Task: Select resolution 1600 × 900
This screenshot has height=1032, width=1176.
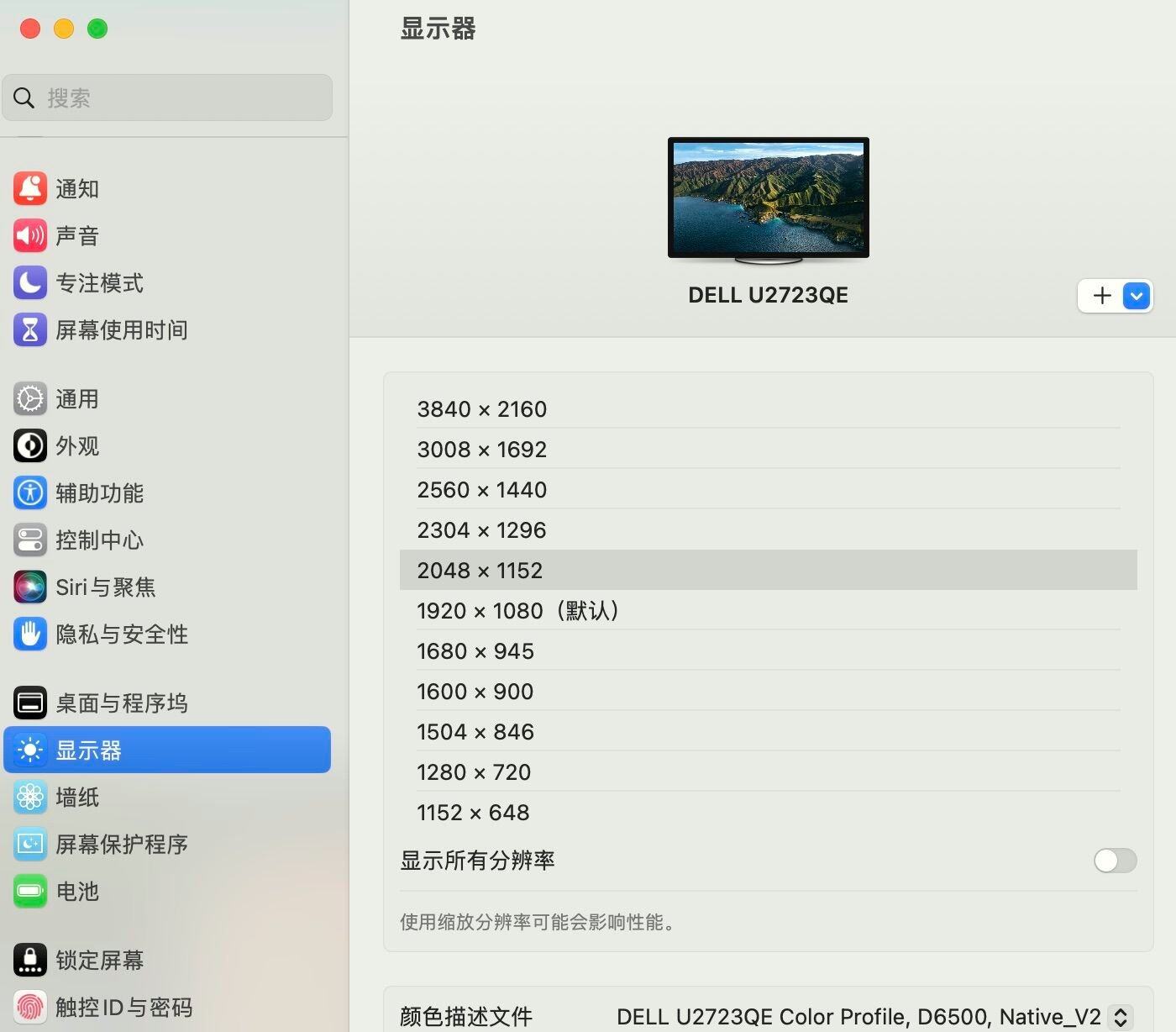Action: [769, 691]
